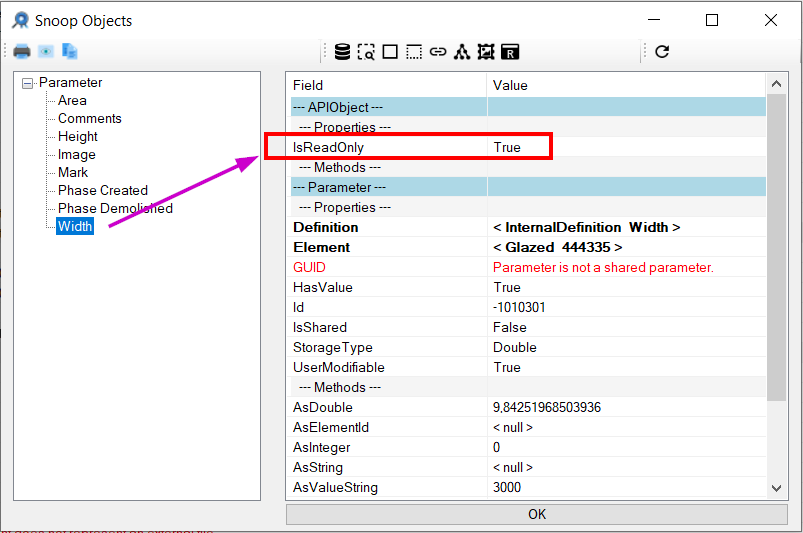This screenshot has height=533, width=803.
Task: Click the print icon in toolbar
Action: tap(22, 51)
